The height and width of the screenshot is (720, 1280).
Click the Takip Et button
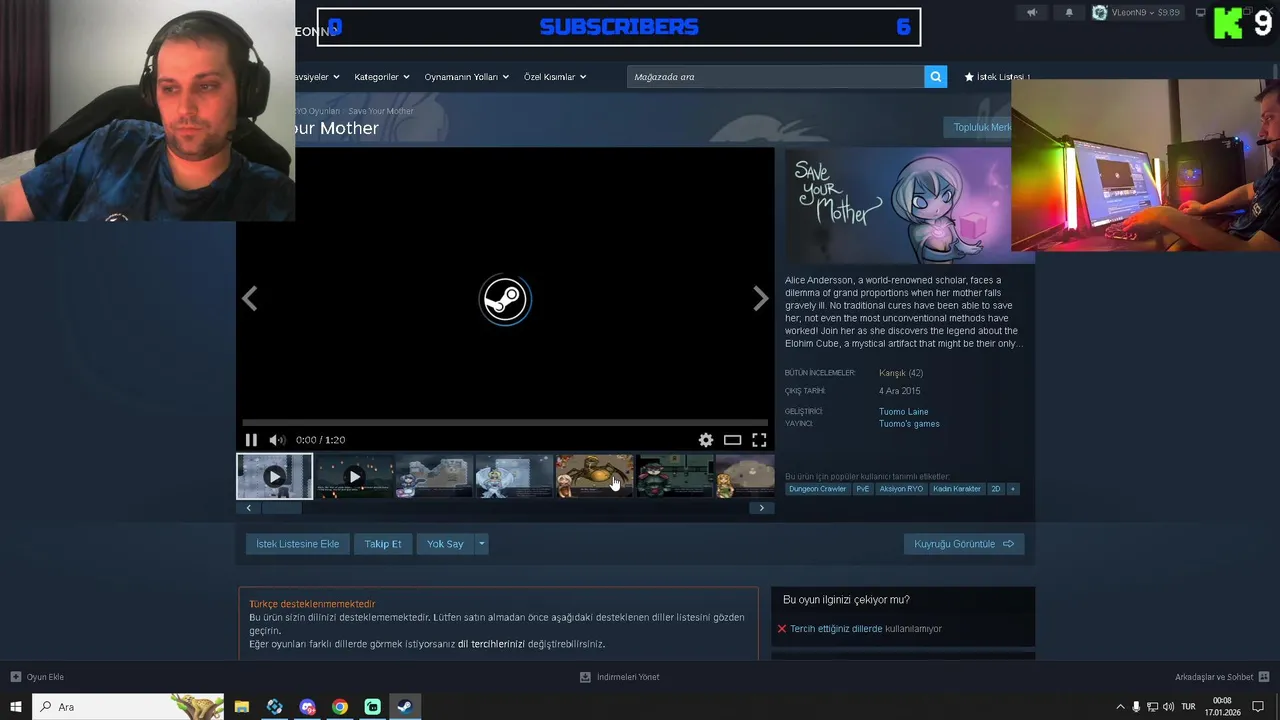[383, 544]
